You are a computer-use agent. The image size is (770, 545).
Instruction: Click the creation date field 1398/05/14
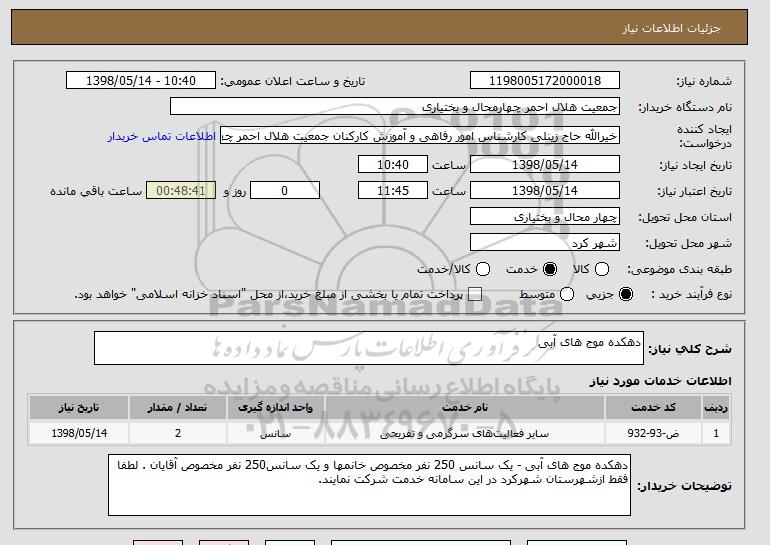click(545, 164)
